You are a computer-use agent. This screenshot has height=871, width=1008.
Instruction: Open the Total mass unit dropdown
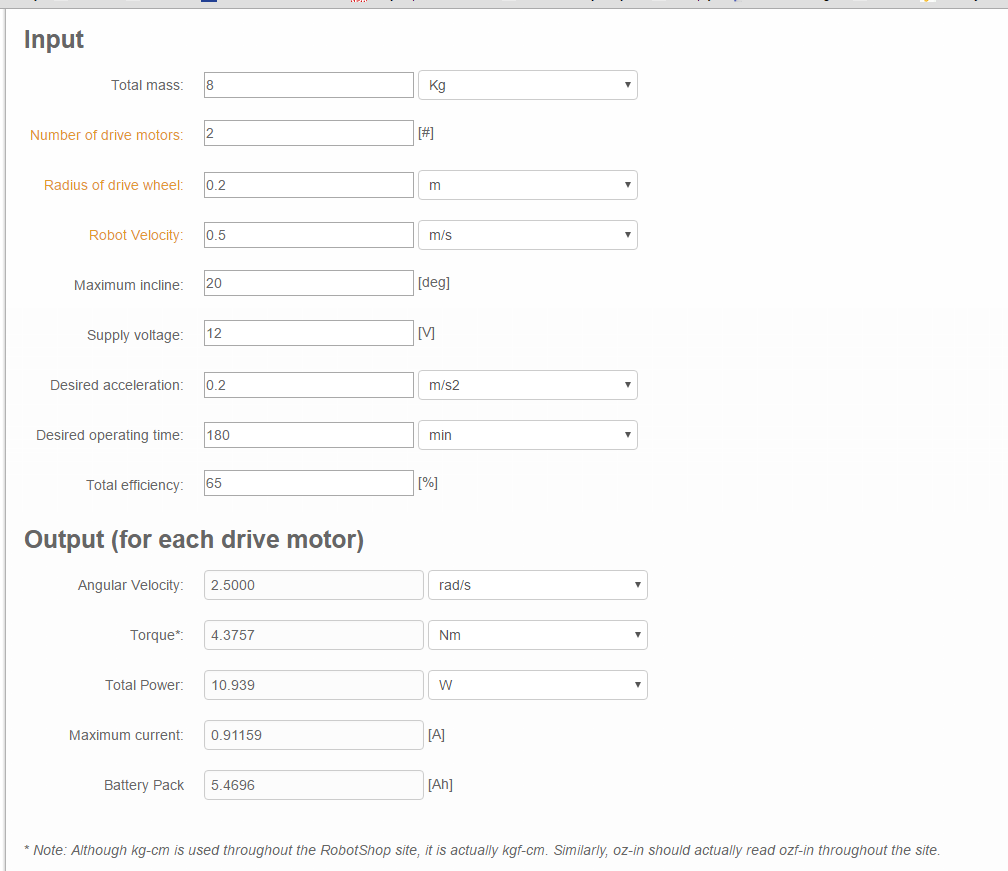point(527,85)
